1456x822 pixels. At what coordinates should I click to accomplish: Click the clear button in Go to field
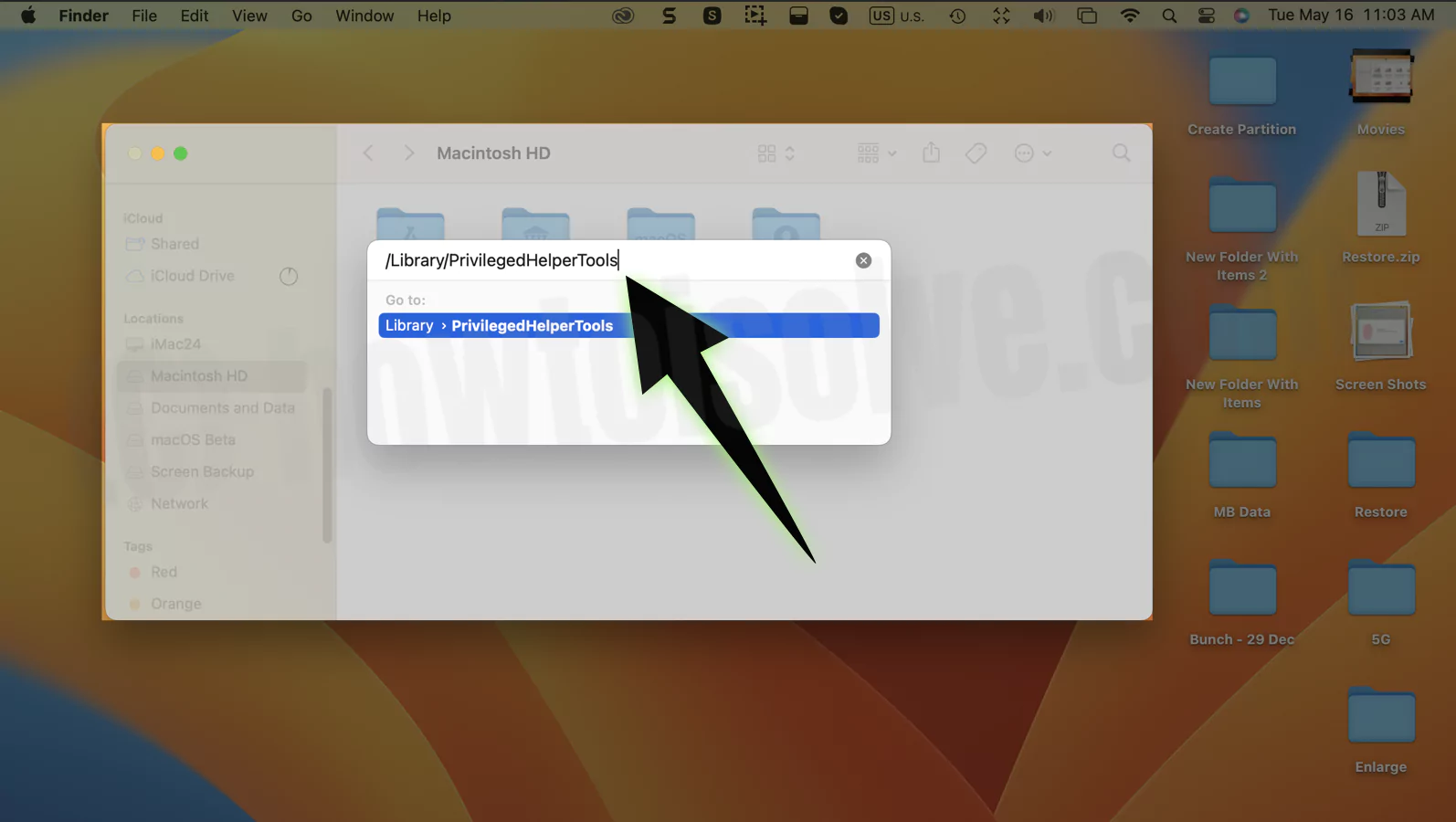click(863, 260)
